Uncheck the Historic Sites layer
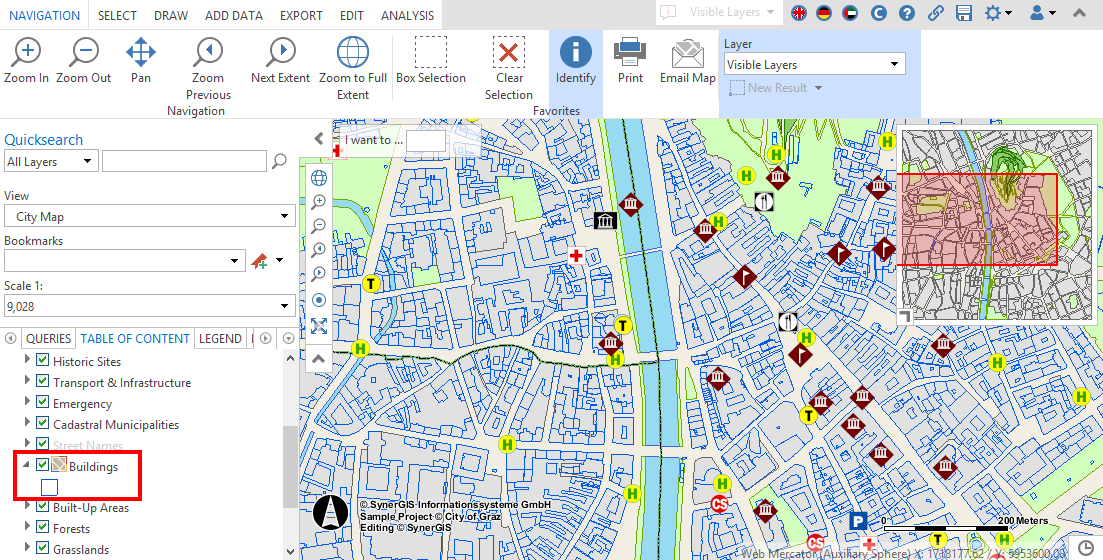Screen dimensions: 1103x560 point(42,361)
